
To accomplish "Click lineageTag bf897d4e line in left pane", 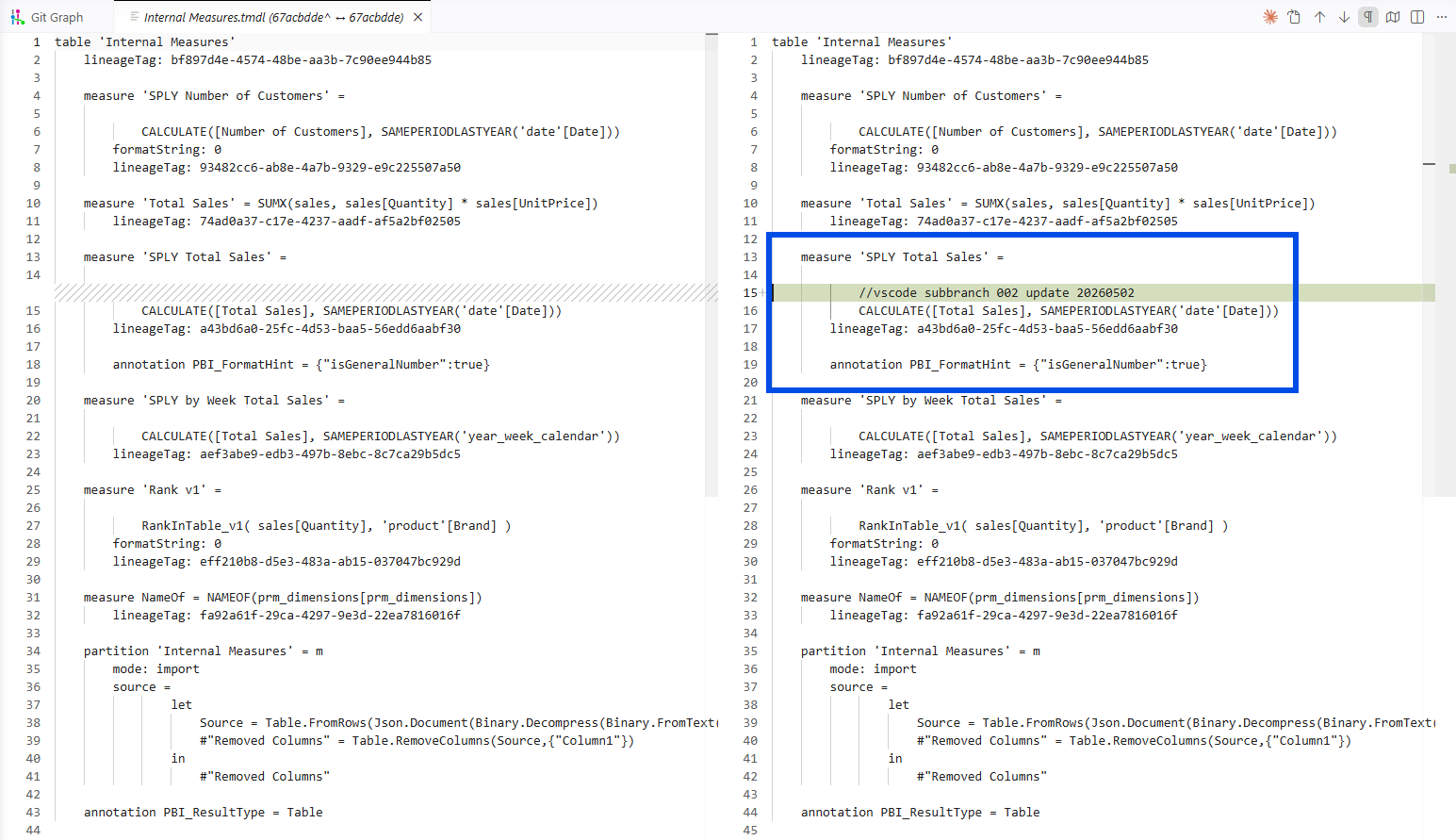I will pos(257,60).
